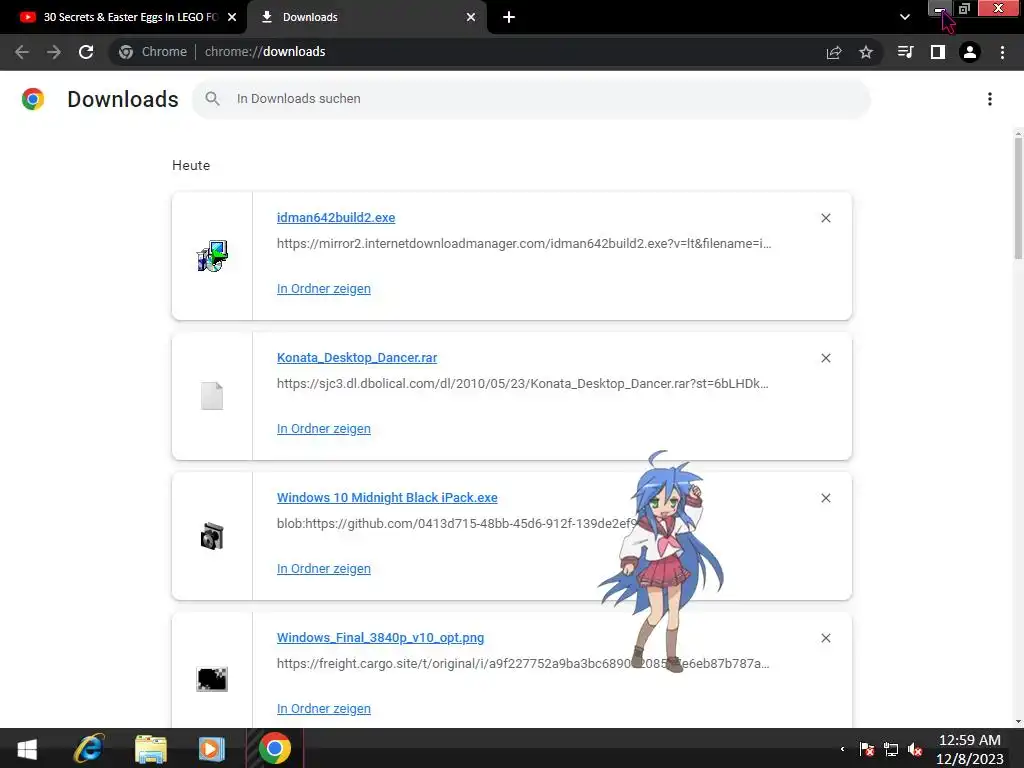
Task: Open the Action Center flag tray icon
Action: pos(867,749)
